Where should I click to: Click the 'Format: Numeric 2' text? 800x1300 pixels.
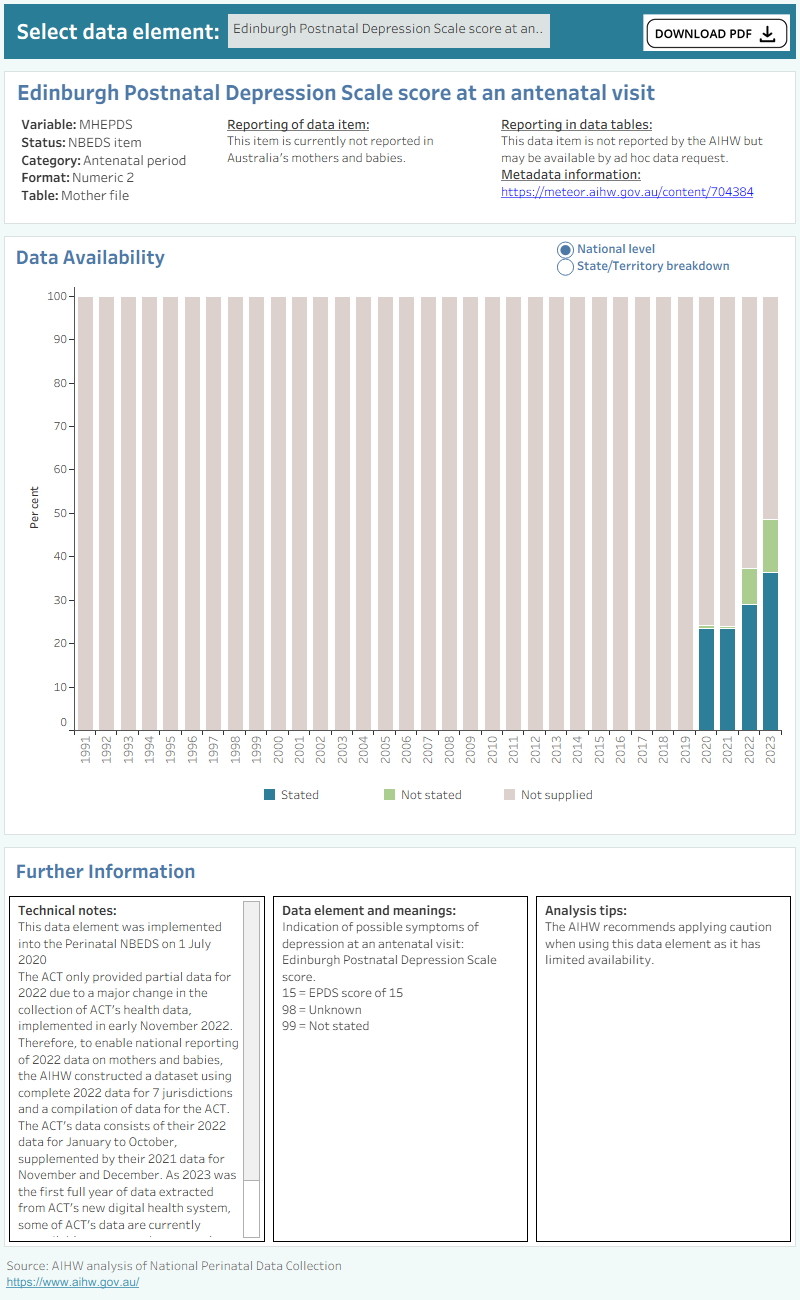[x=77, y=178]
